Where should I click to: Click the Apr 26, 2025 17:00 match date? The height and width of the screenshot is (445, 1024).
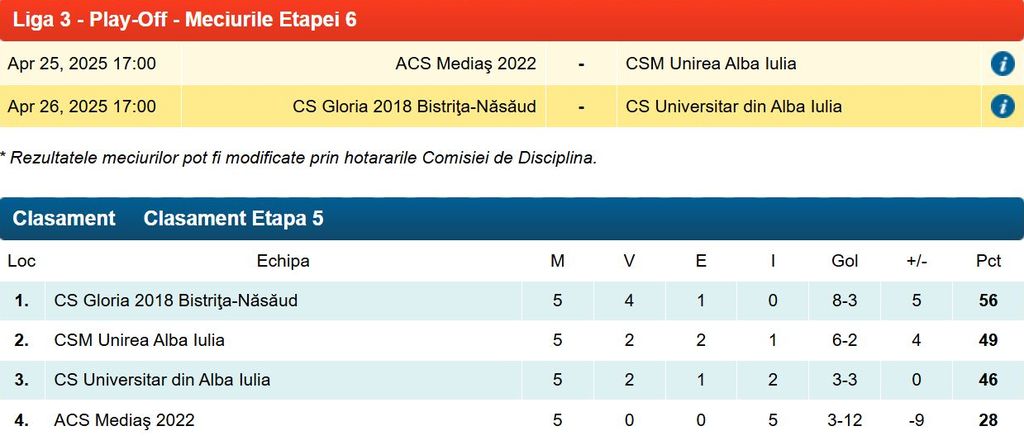click(x=82, y=106)
